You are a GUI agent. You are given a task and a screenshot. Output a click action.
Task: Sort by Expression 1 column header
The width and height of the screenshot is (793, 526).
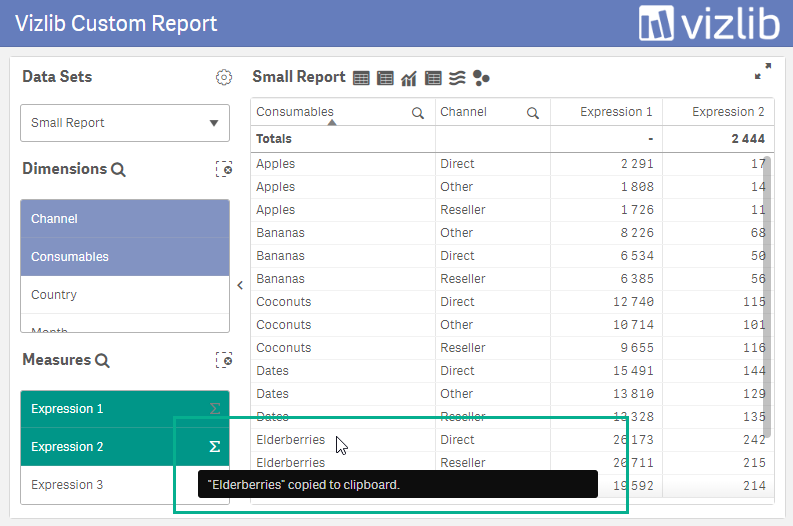[616, 112]
